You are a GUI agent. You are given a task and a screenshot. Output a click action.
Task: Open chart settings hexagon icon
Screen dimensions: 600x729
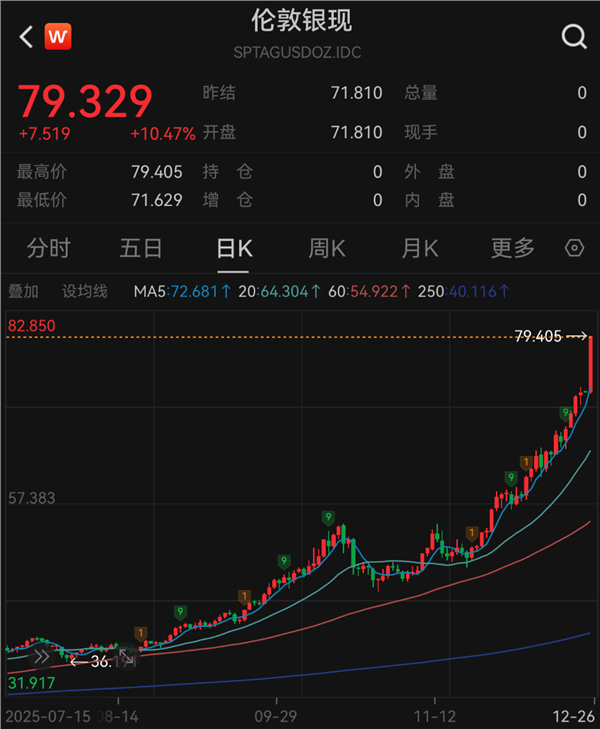point(574,248)
